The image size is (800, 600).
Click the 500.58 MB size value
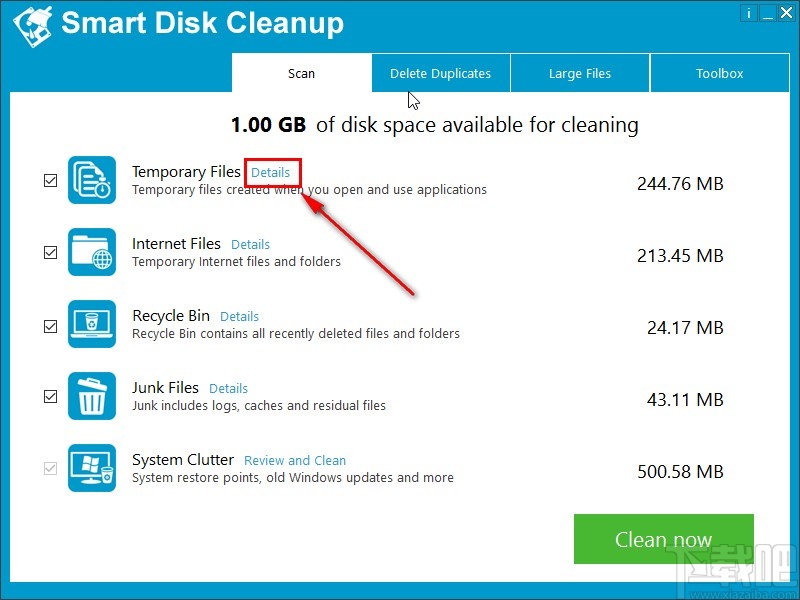[680, 471]
